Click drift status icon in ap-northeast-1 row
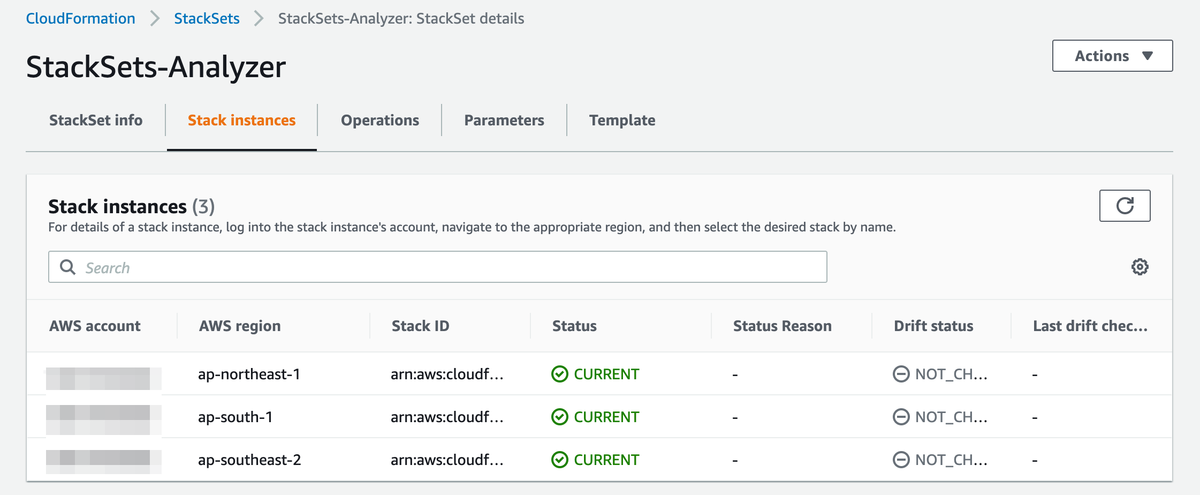The image size is (1200, 495). tap(901, 375)
